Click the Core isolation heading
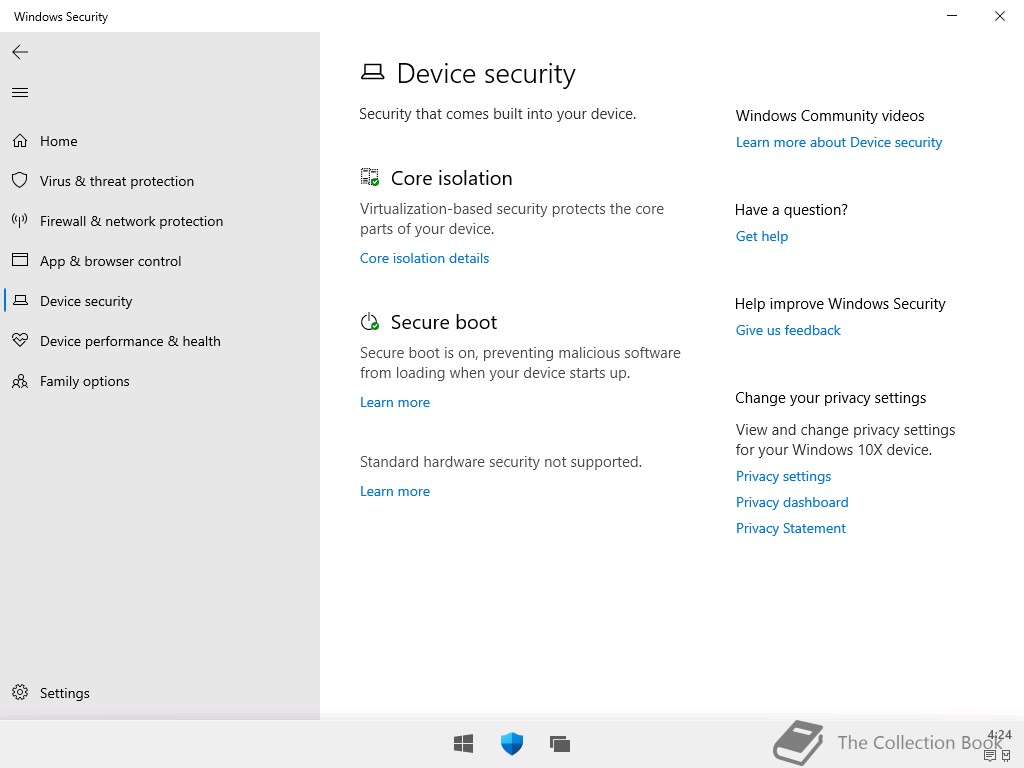The height and width of the screenshot is (768, 1024). pyautogui.click(x=451, y=178)
